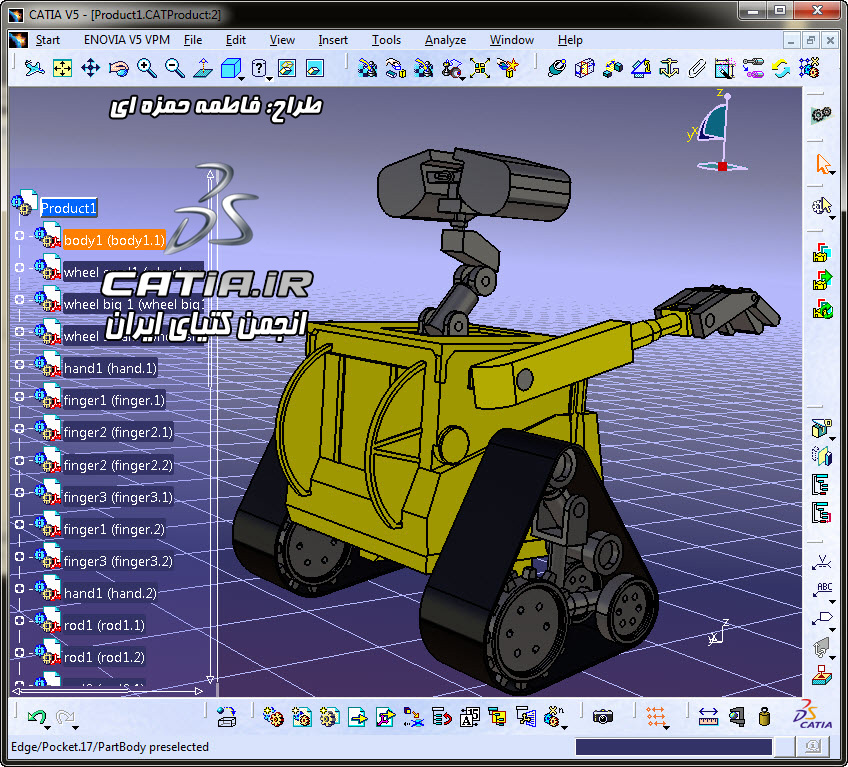Open the Help menu
Screen dimensions: 848x767
click(x=570, y=40)
